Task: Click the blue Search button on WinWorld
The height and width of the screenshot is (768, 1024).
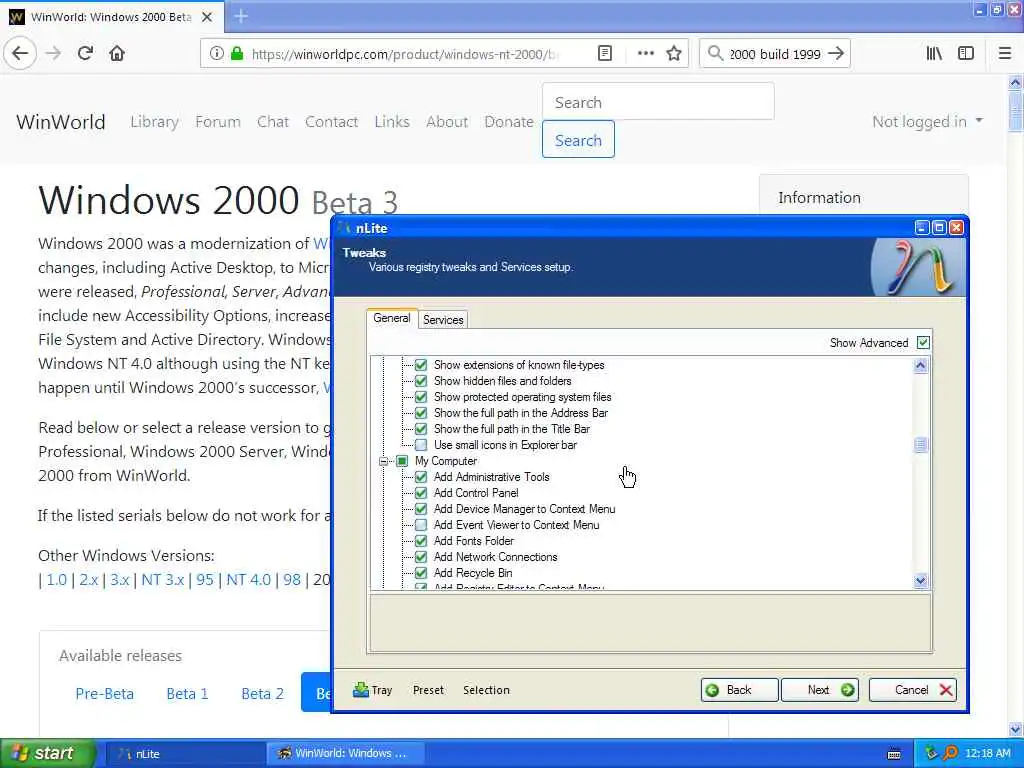Action: (578, 140)
